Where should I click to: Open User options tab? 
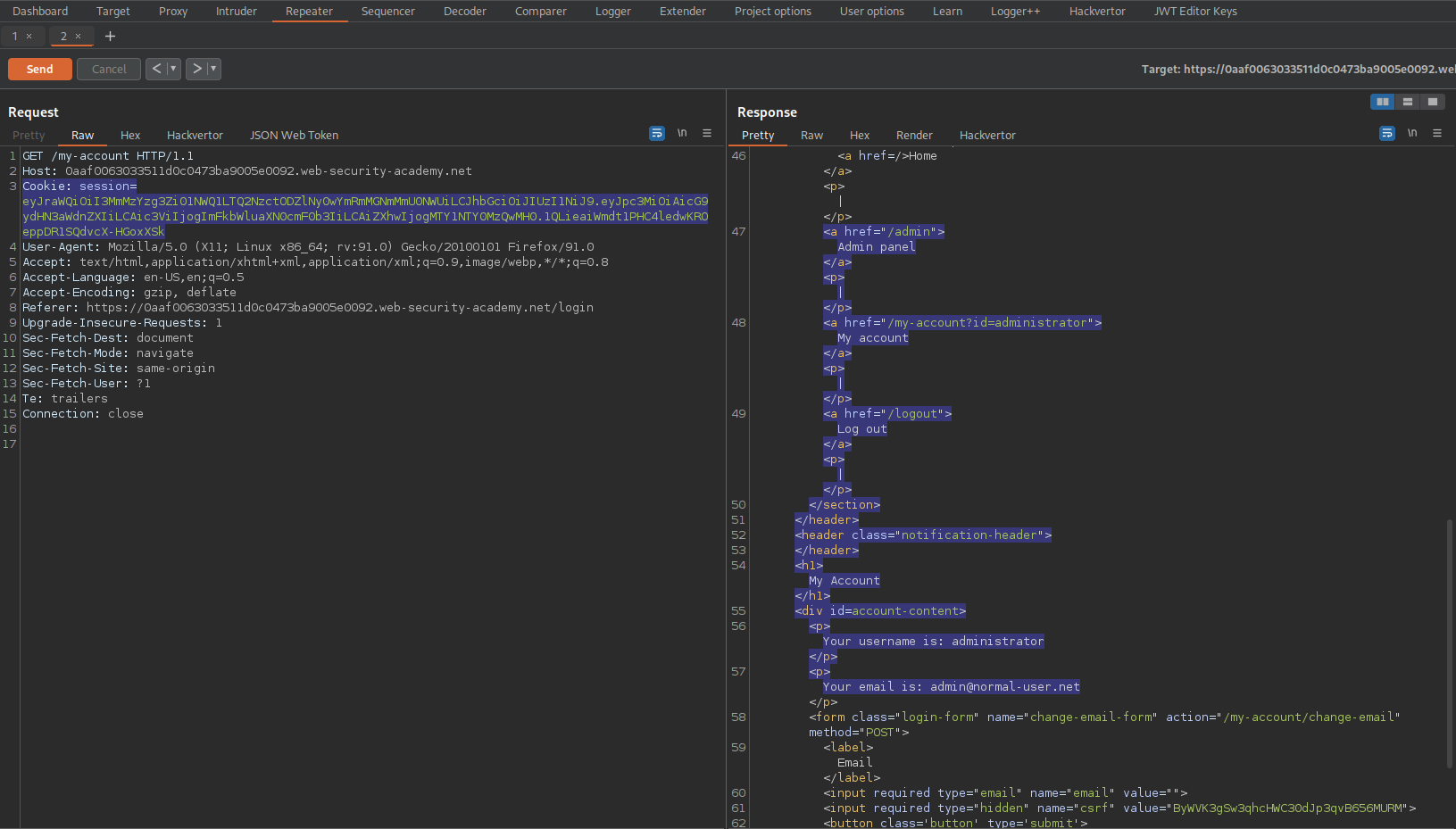pyautogui.click(x=872, y=12)
